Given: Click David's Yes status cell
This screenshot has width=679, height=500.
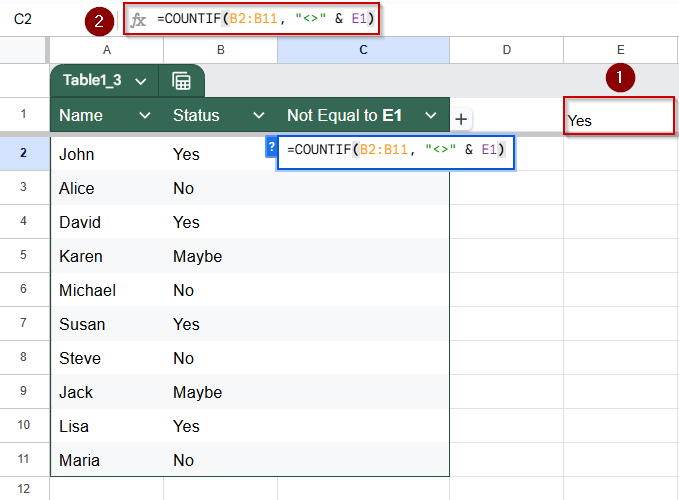Looking at the screenshot, I should tap(221, 222).
